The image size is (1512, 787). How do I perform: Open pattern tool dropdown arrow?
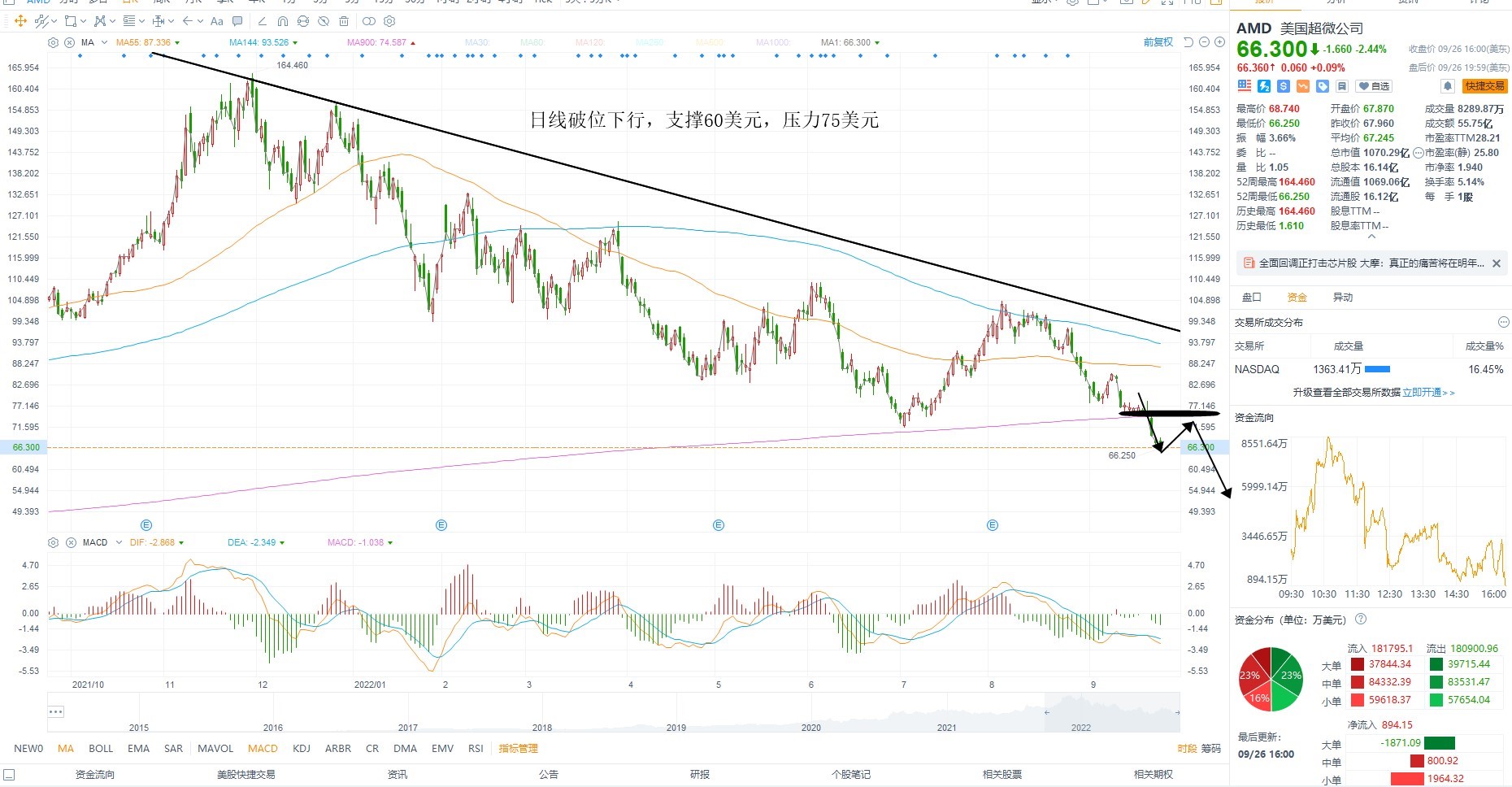(x=112, y=21)
